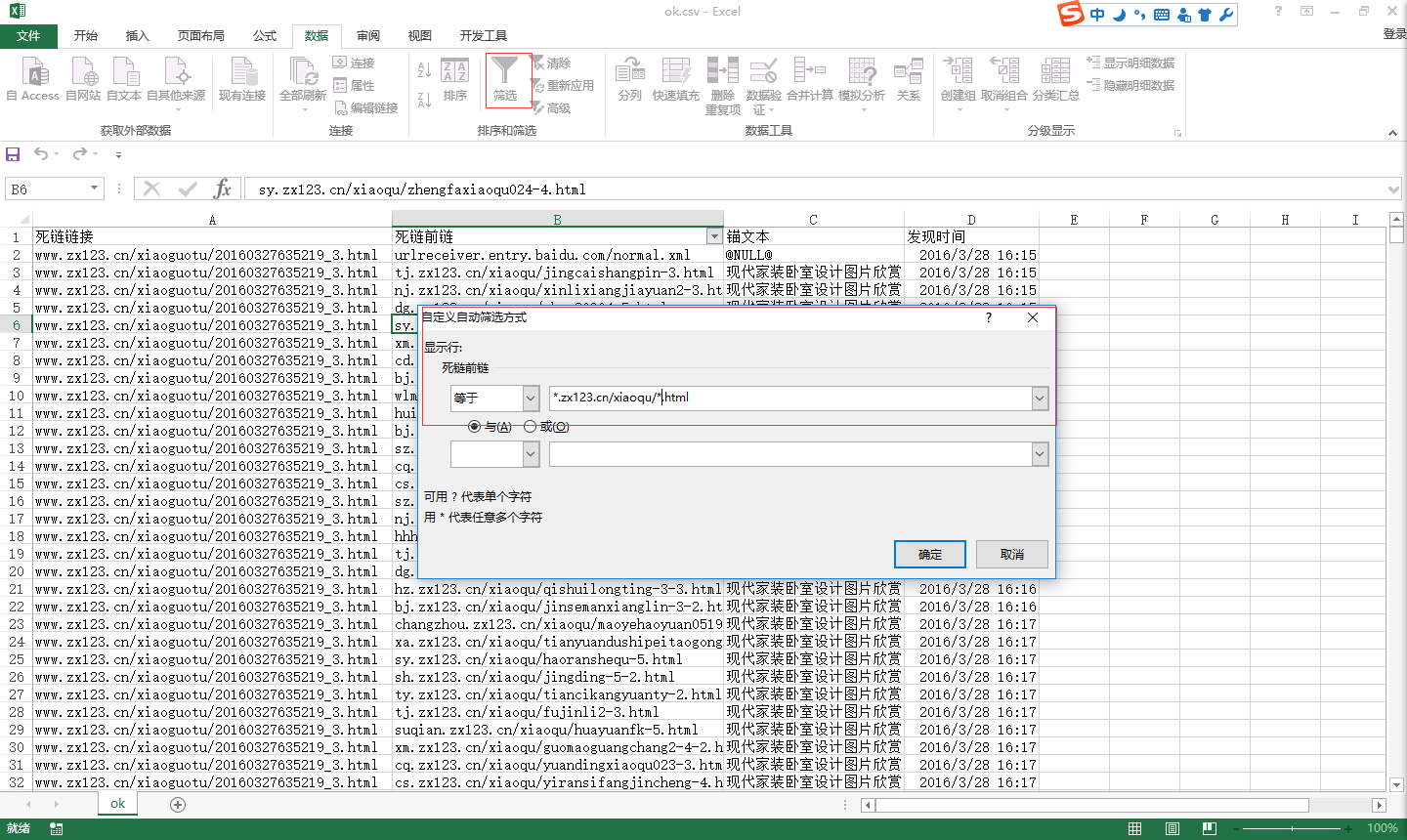Open 模拟分析 what-if analysis

(x=862, y=83)
